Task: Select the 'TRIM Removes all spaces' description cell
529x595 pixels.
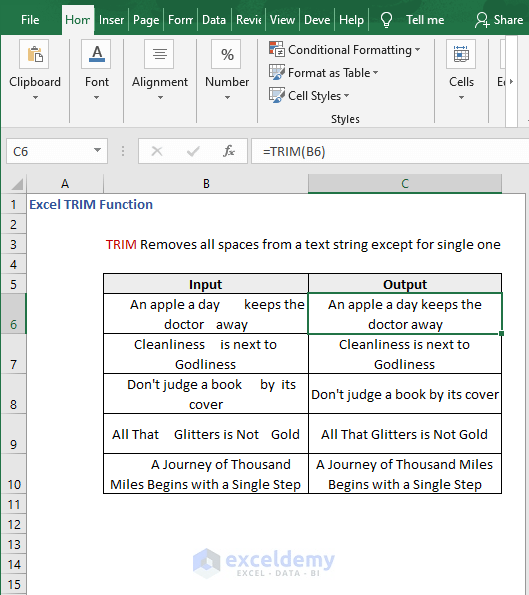Action: point(303,245)
